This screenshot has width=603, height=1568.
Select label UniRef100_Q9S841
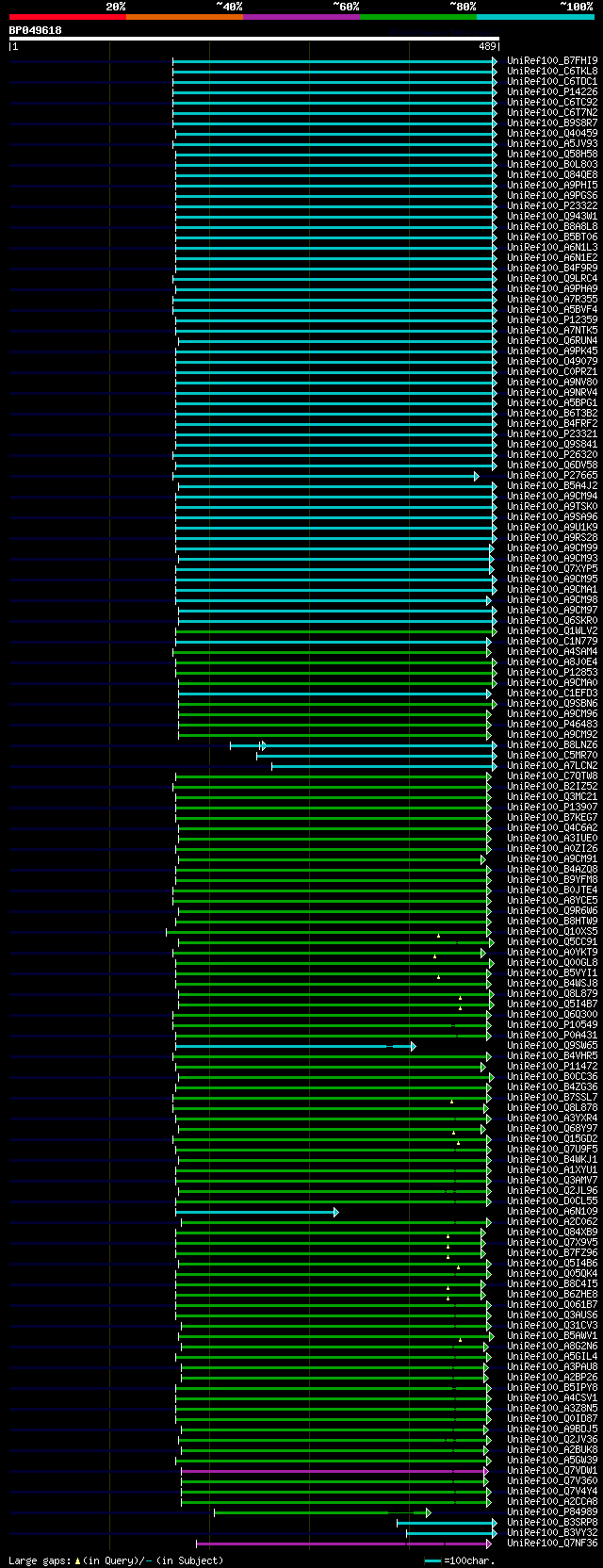pyautogui.click(x=552, y=444)
